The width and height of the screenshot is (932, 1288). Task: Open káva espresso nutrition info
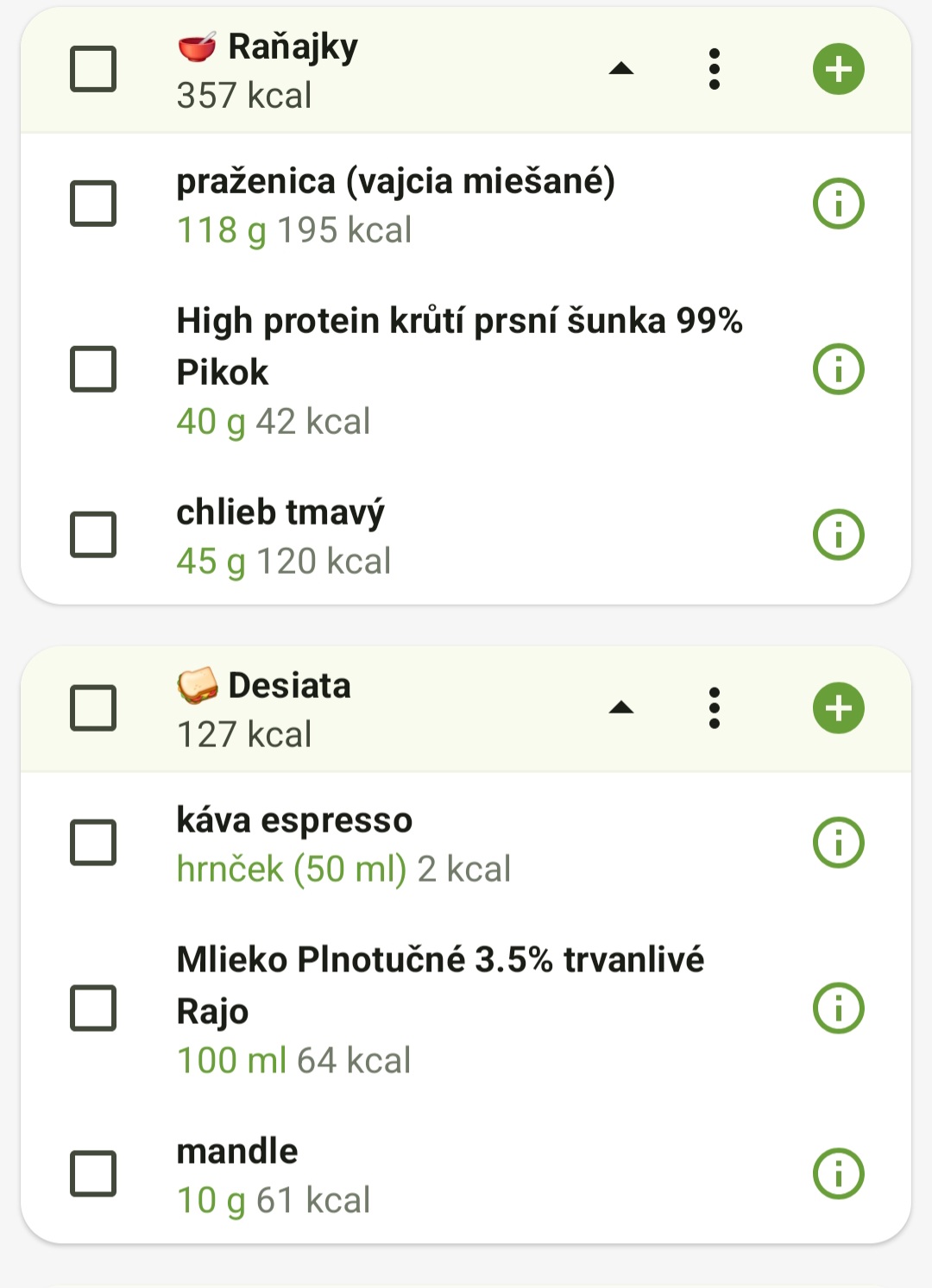[x=838, y=842]
